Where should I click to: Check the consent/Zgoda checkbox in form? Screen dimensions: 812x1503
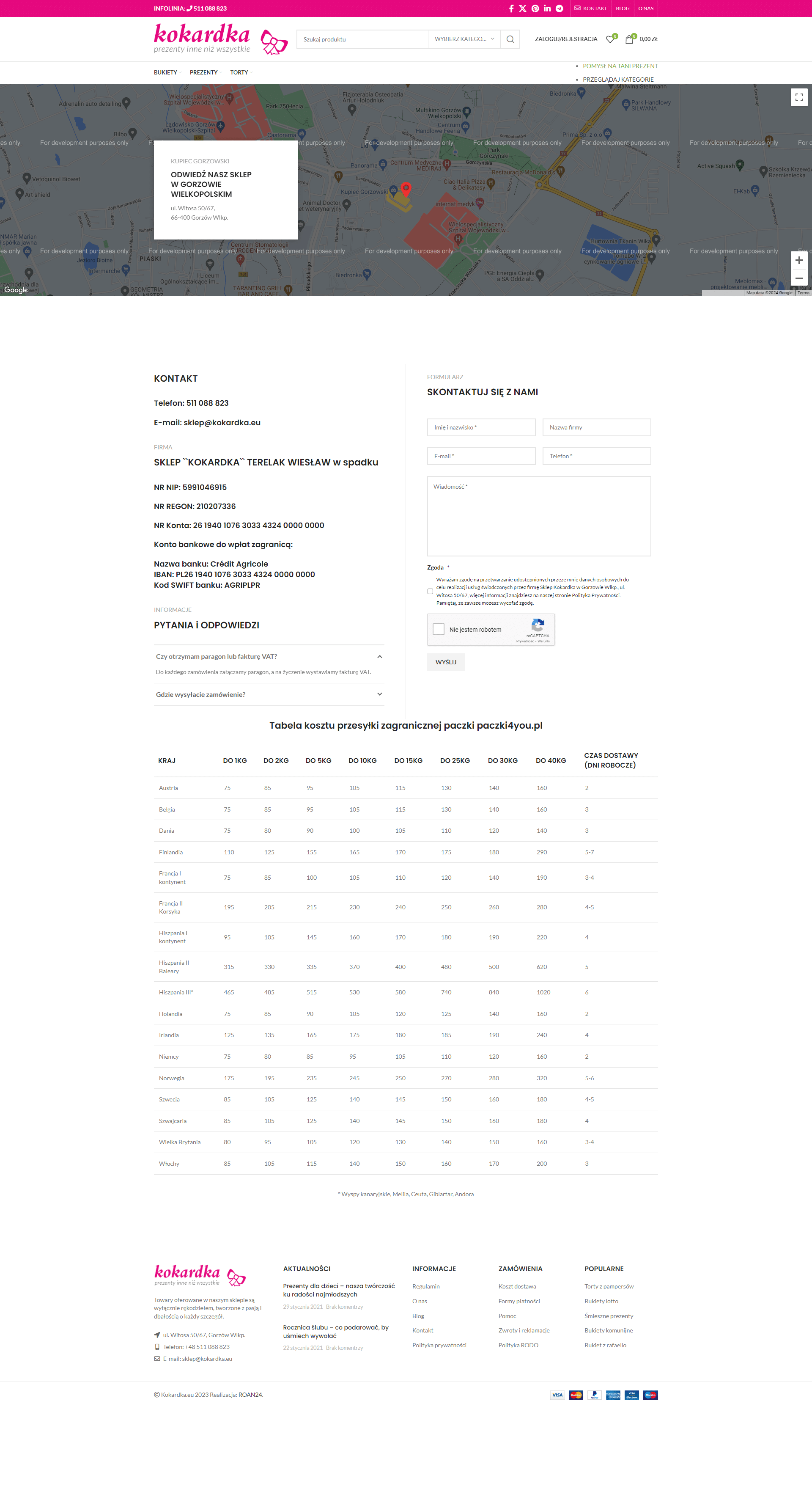tap(431, 589)
